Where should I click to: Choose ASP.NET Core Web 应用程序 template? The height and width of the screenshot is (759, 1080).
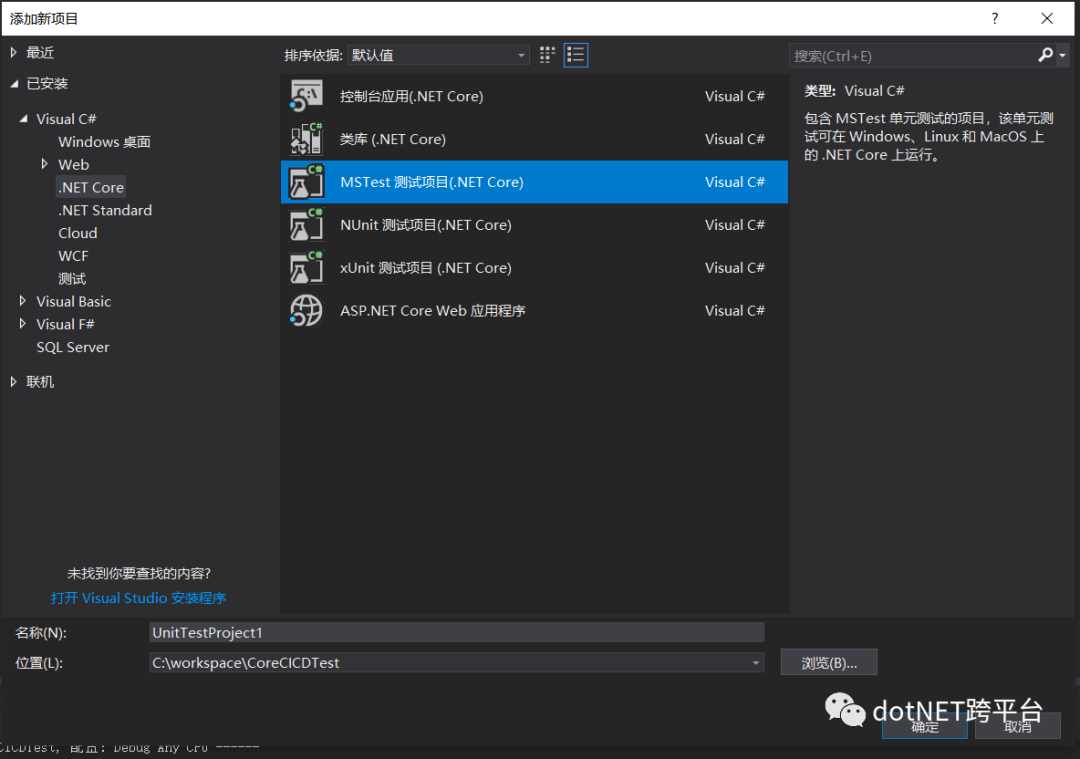tap(534, 311)
